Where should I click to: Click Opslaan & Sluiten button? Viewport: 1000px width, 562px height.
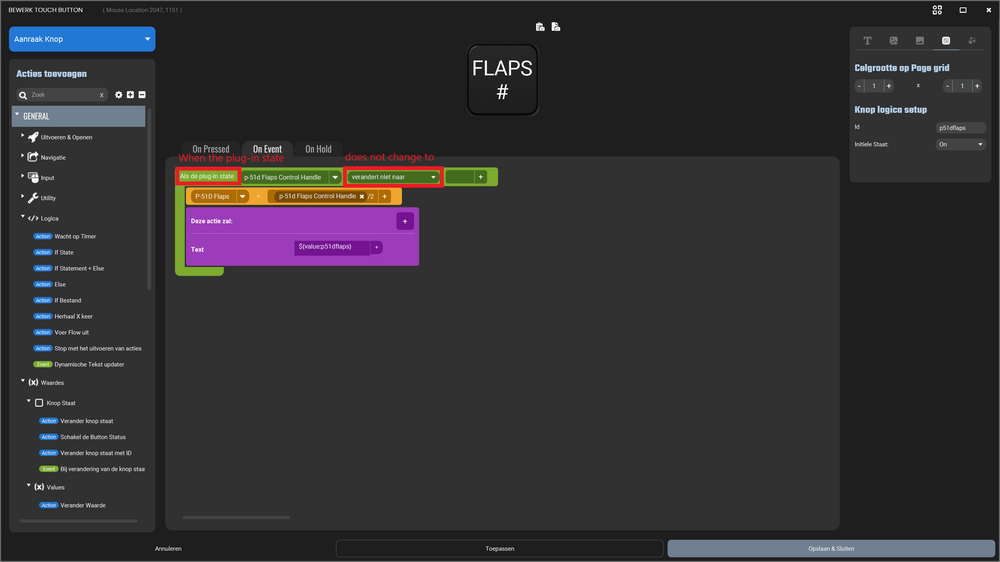831,549
